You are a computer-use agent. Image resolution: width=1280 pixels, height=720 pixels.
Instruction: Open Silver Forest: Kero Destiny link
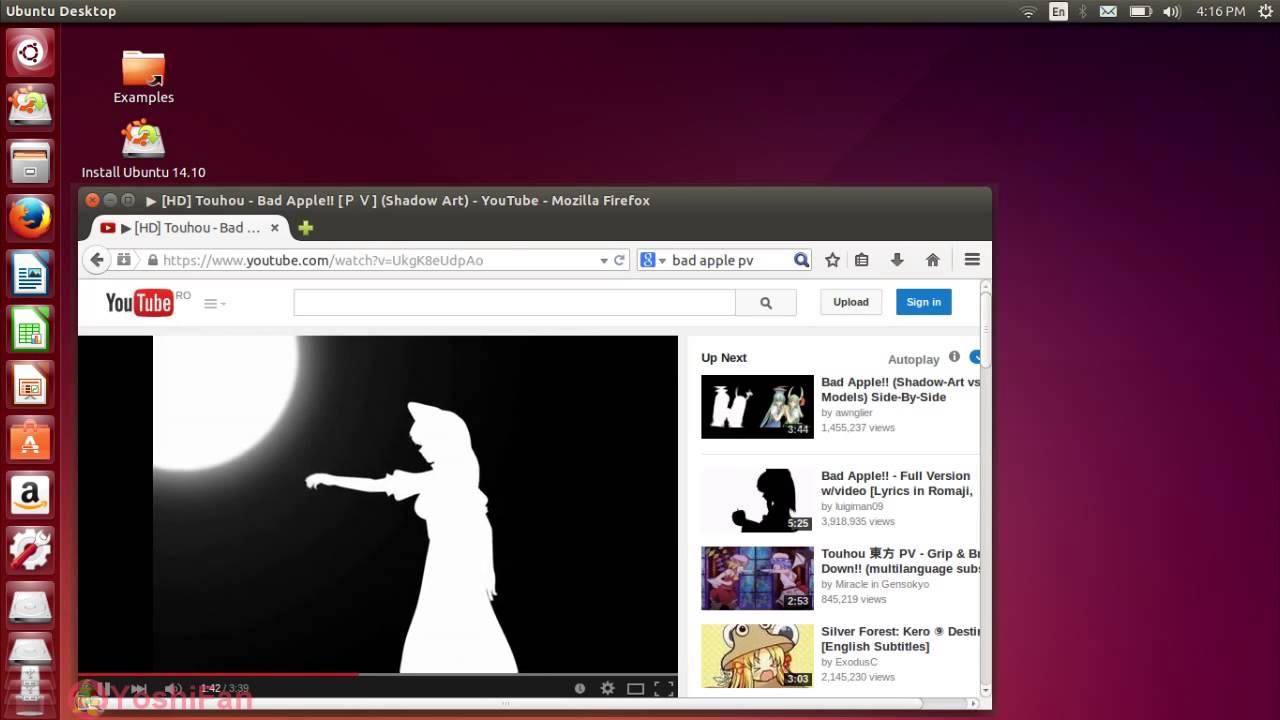pos(900,639)
